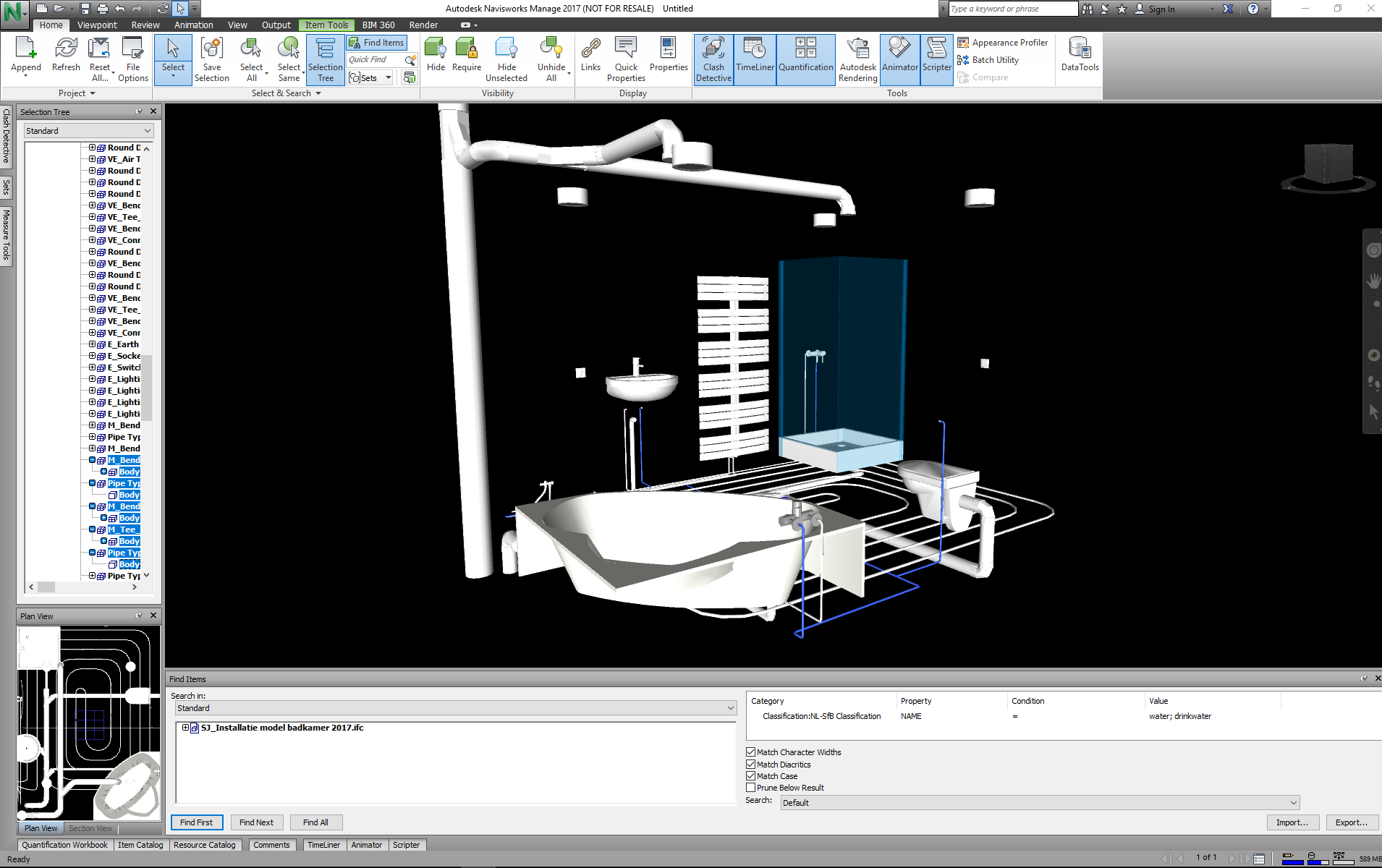Close the Selection Tree panel

pos(153,111)
